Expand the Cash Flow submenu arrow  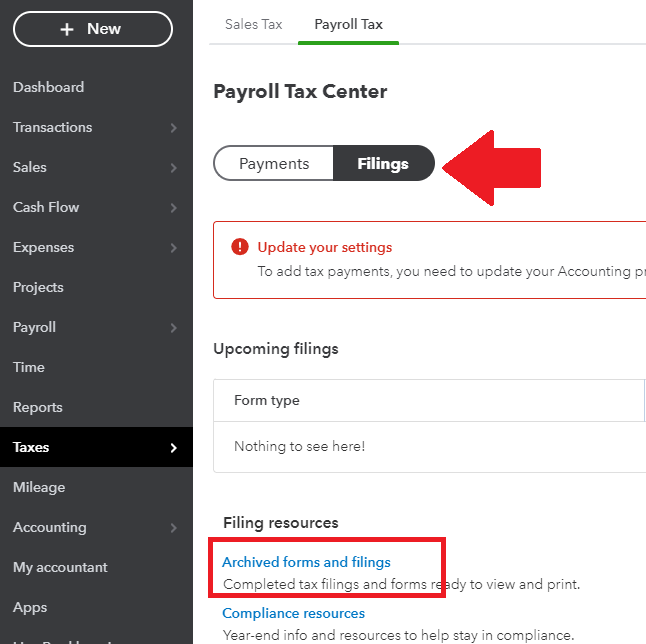pyautogui.click(x=174, y=208)
